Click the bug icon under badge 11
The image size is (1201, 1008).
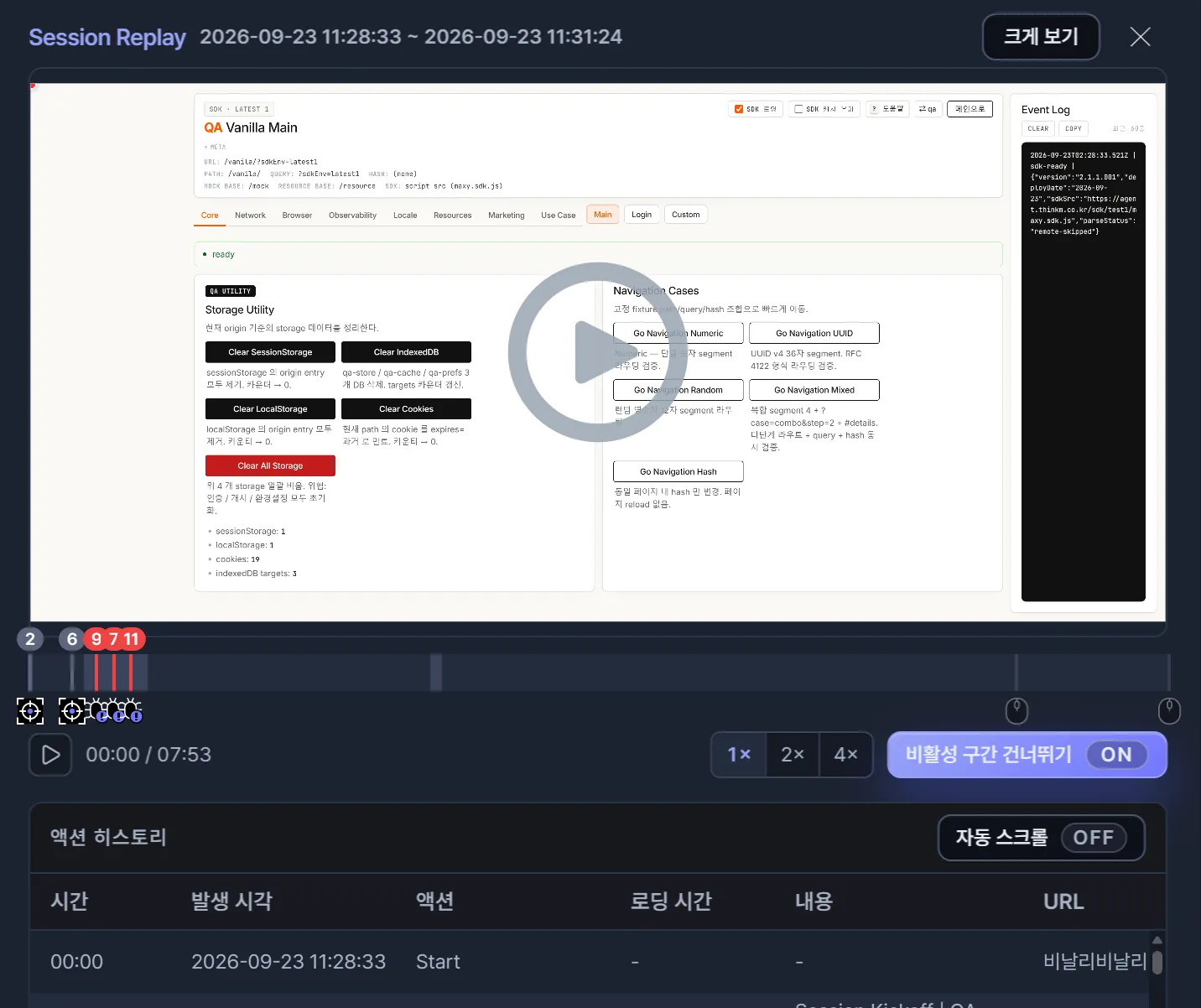point(132,710)
